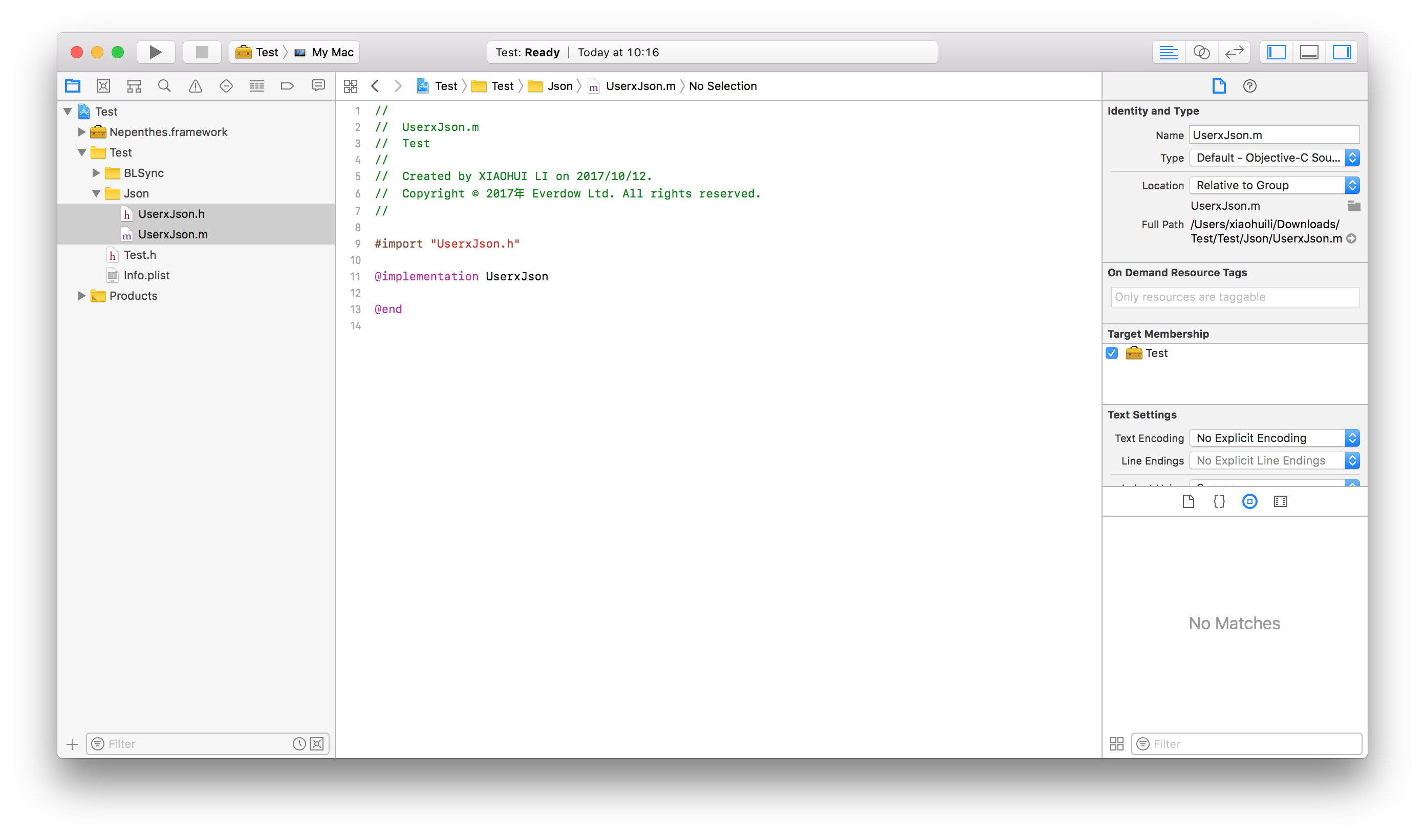Choose the My Mac destination
This screenshot has height=840, width=1425.
tap(325, 52)
